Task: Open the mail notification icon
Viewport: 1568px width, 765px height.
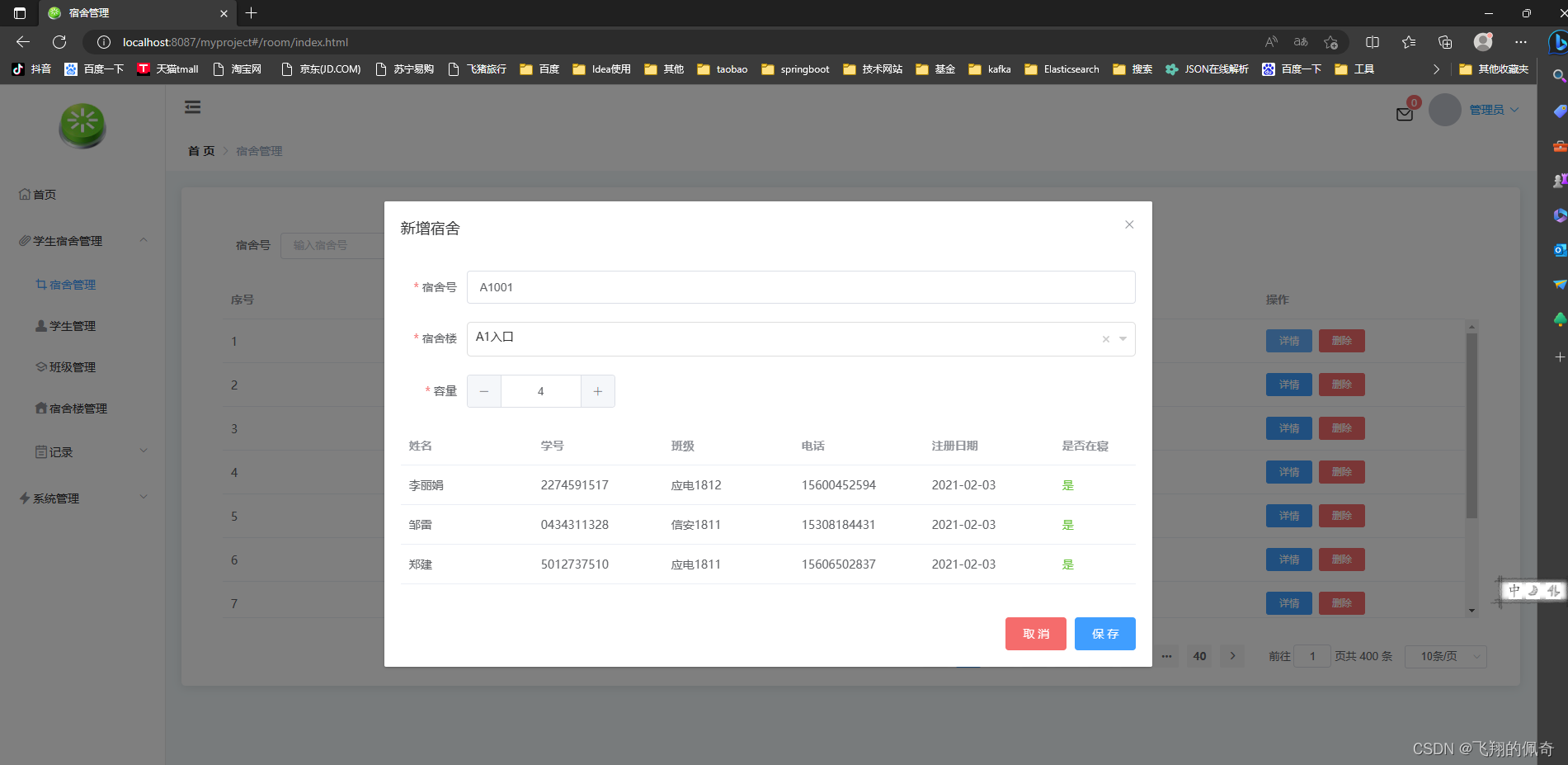Action: (x=1405, y=114)
